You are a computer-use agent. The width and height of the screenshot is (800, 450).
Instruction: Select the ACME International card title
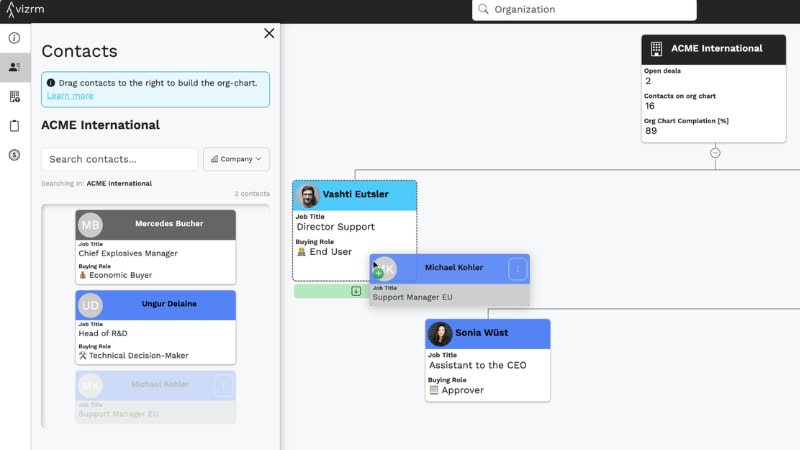[x=716, y=48]
